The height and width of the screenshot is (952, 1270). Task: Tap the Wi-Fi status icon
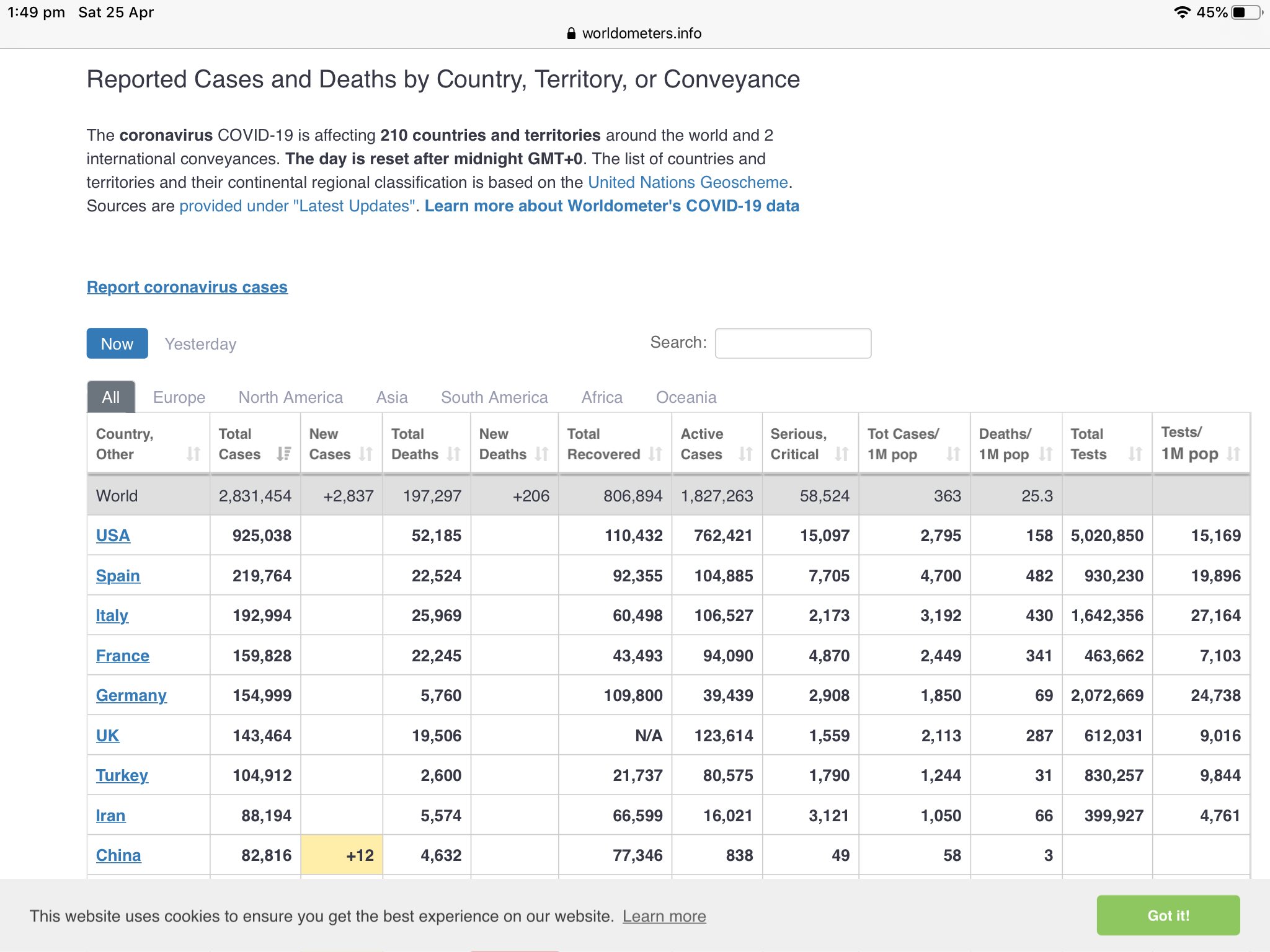click(1183, 12)
